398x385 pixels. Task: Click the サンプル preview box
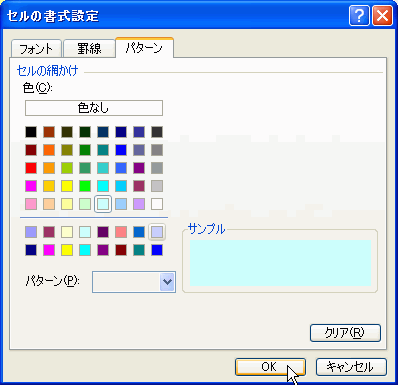tap(280, 263)
